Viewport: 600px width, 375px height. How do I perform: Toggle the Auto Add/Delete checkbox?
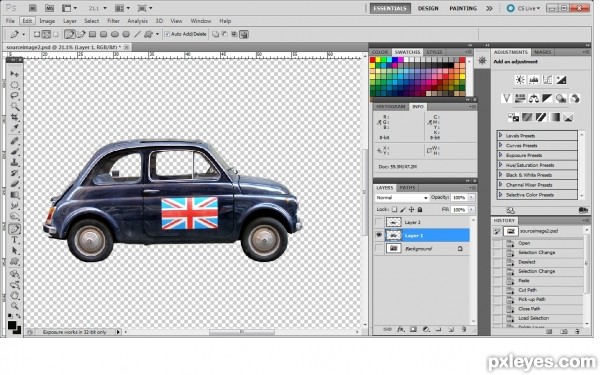pos(167,34)
